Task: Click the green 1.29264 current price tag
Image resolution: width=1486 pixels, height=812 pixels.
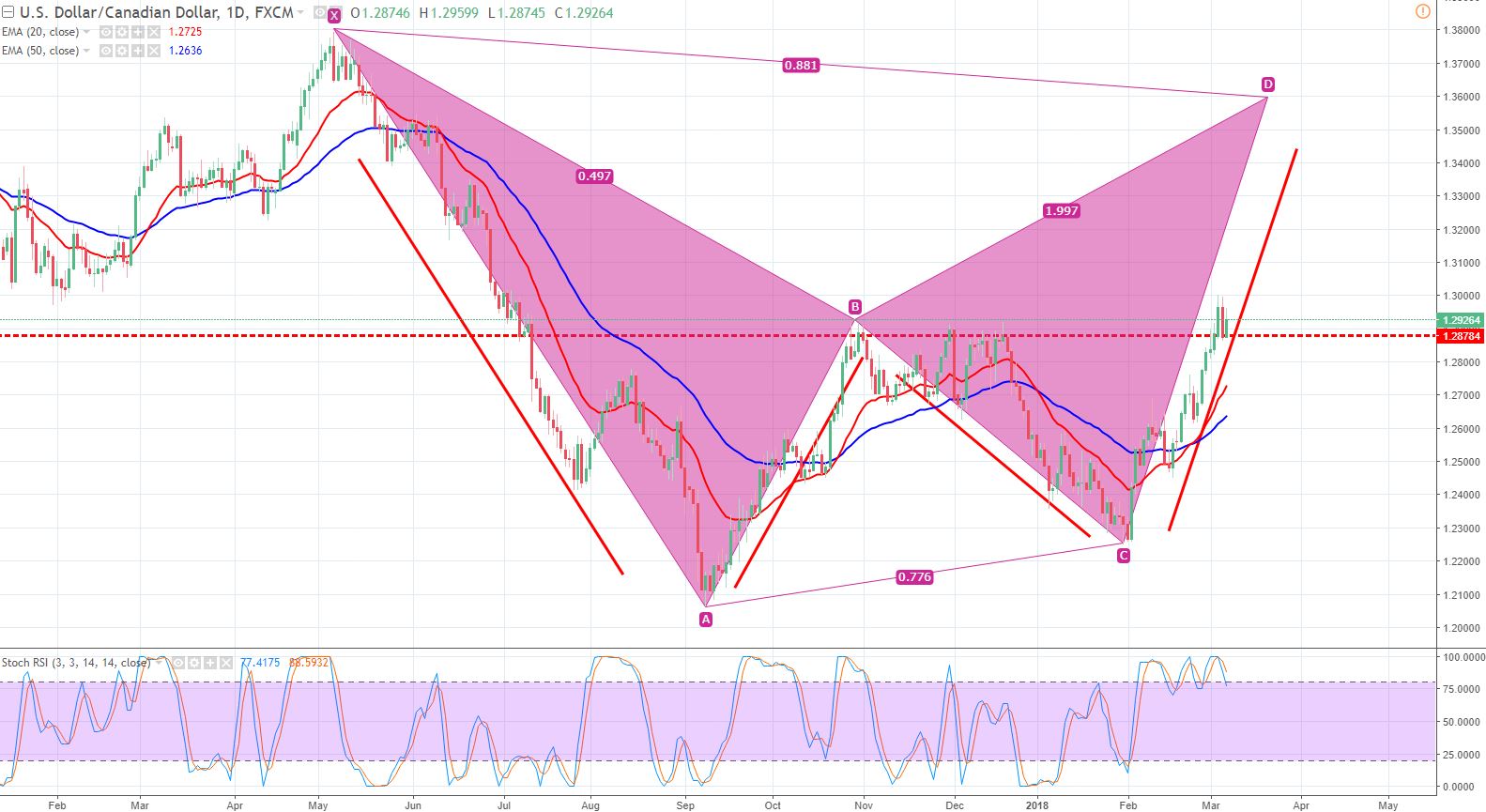Action: point(1461,320)
